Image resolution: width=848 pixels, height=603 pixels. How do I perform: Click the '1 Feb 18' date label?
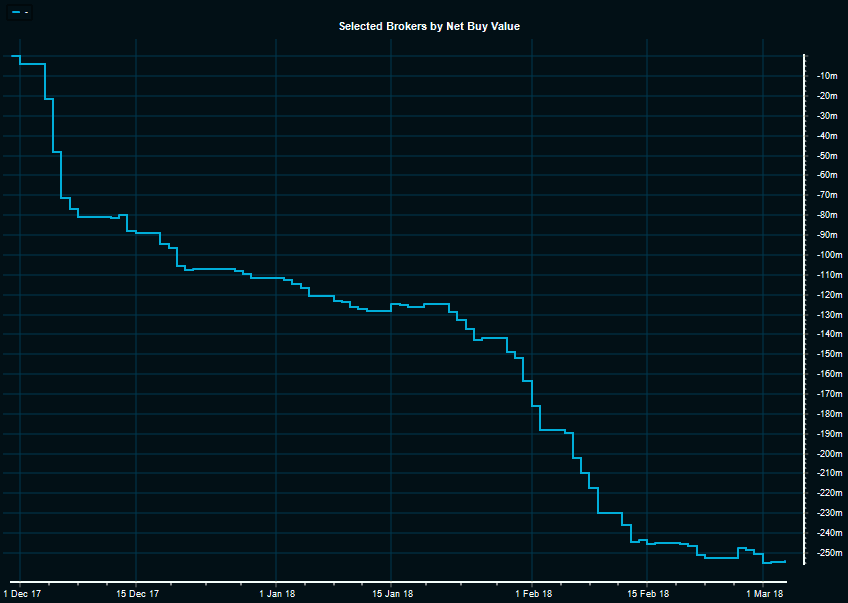point(533,593)
